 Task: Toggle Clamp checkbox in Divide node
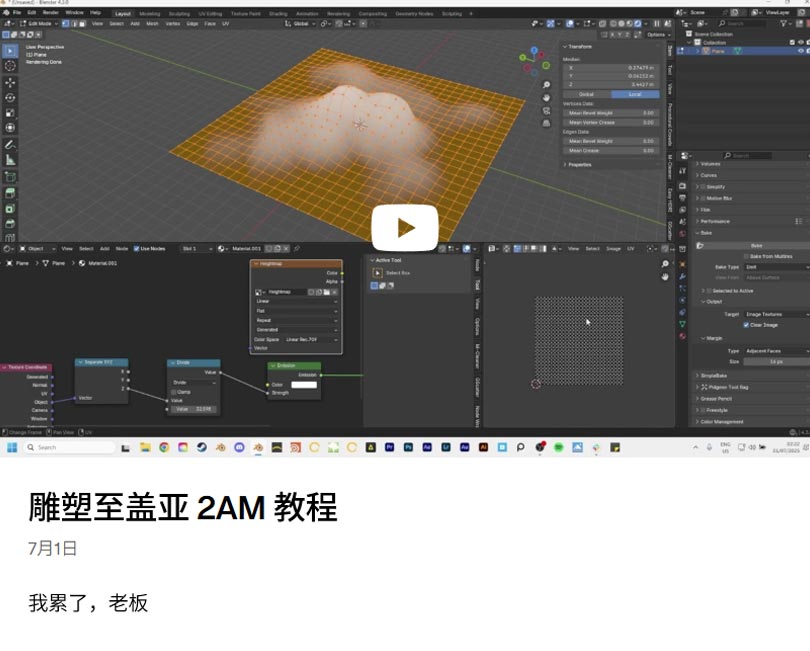click(x=173, y=391)
